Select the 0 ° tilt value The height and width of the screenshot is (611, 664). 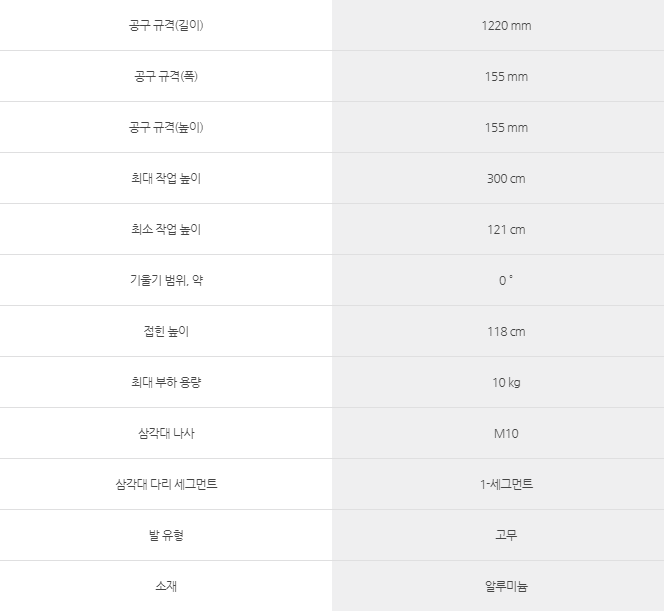click(x=506, y=280)
